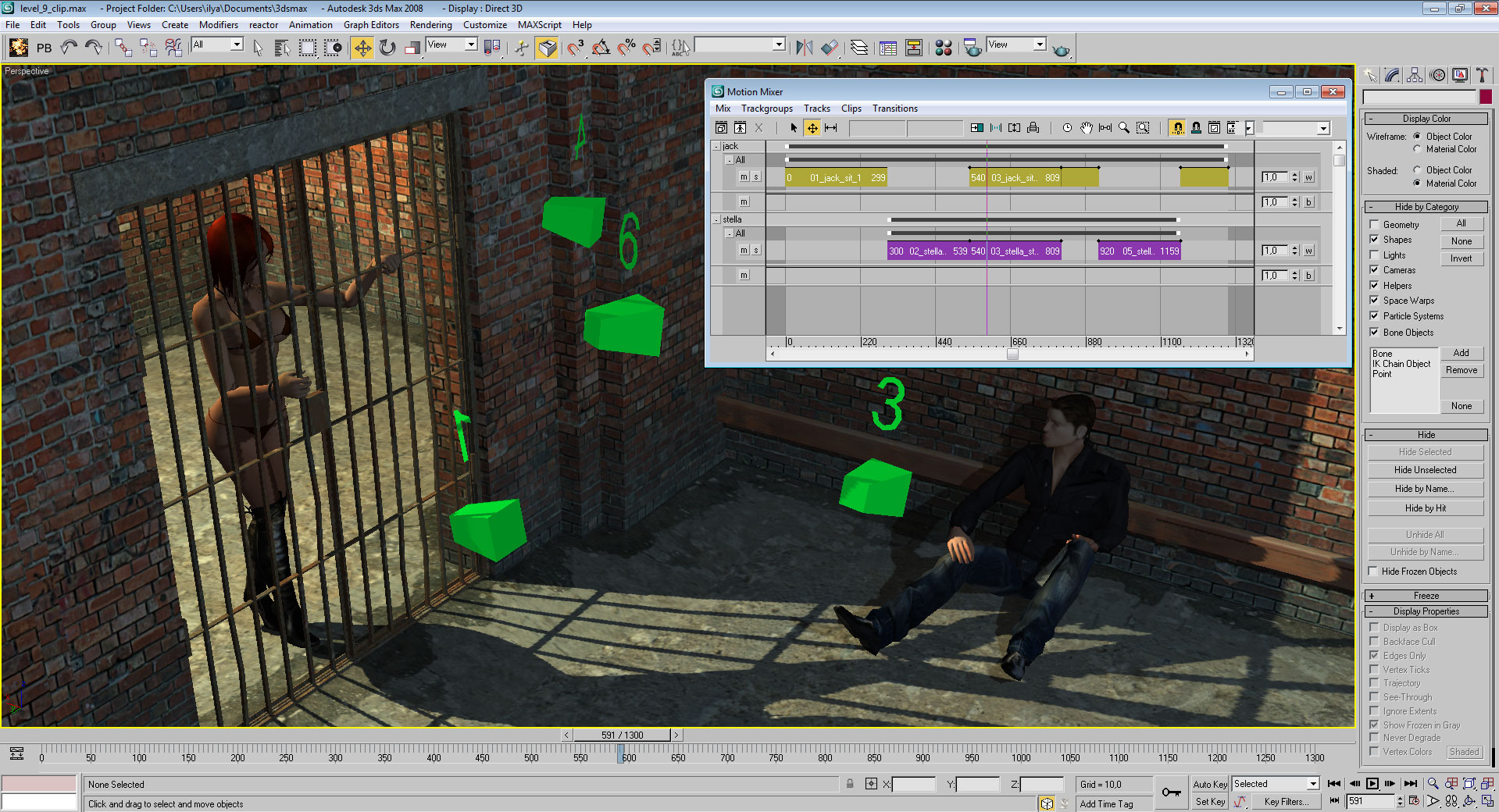Image resolution: width=1499 pixels, height=812 pixels.
Task: Collapse the jack trackgroup in Motion Mixer
Action: [x=716, y=147]
